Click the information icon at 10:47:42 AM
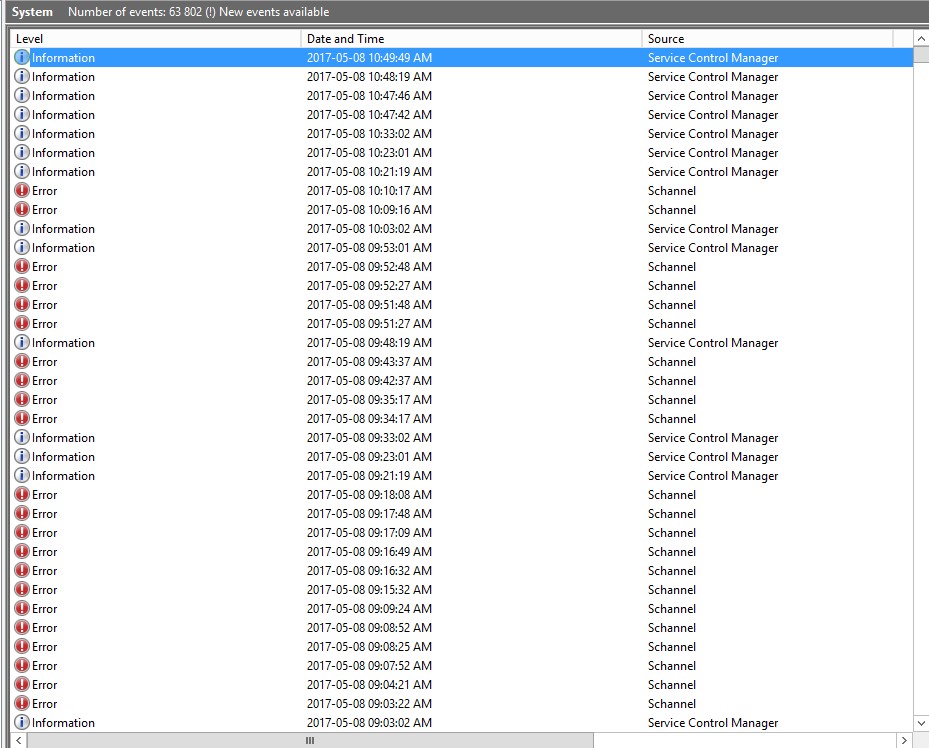This screenshot has width=929, height=748. [22, 114]
